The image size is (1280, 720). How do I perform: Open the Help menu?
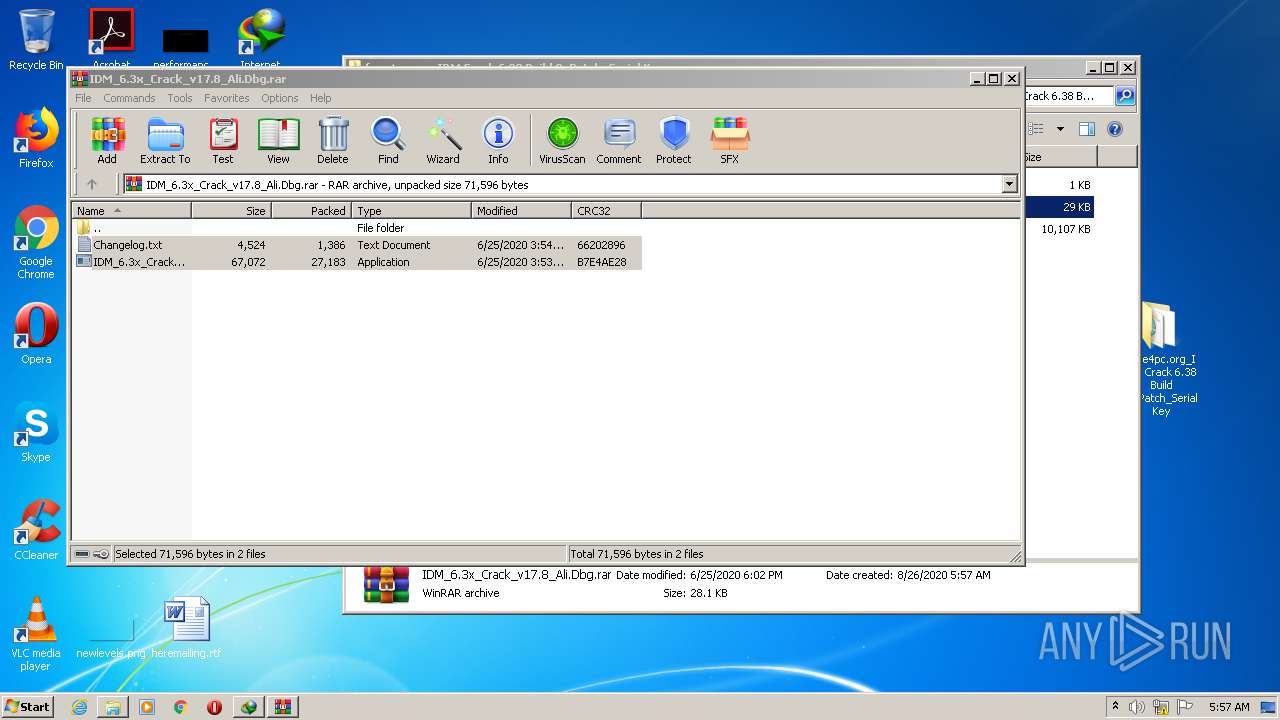coord(320,98)
